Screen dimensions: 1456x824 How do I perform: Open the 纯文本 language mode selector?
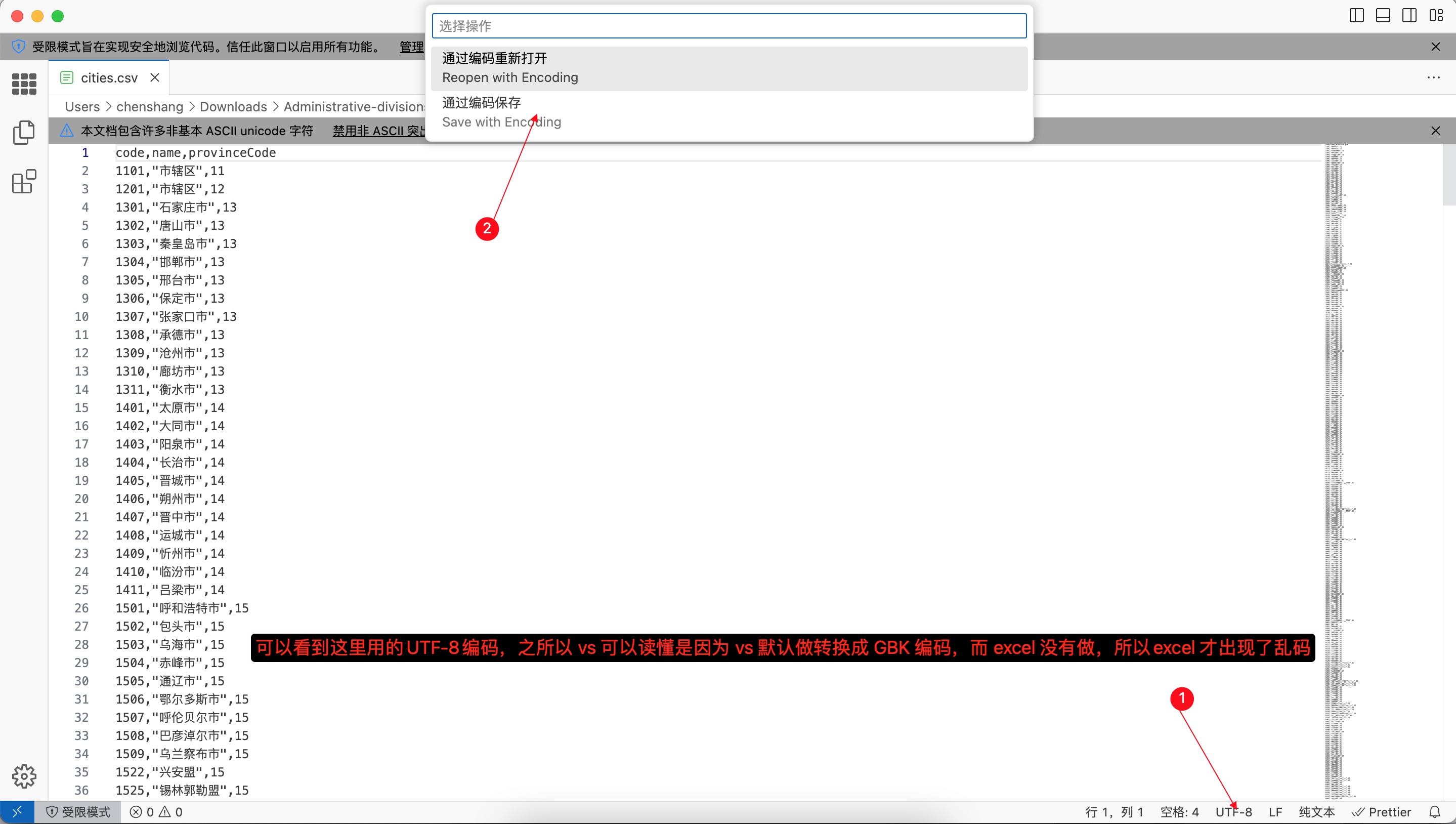[1316, 812]
